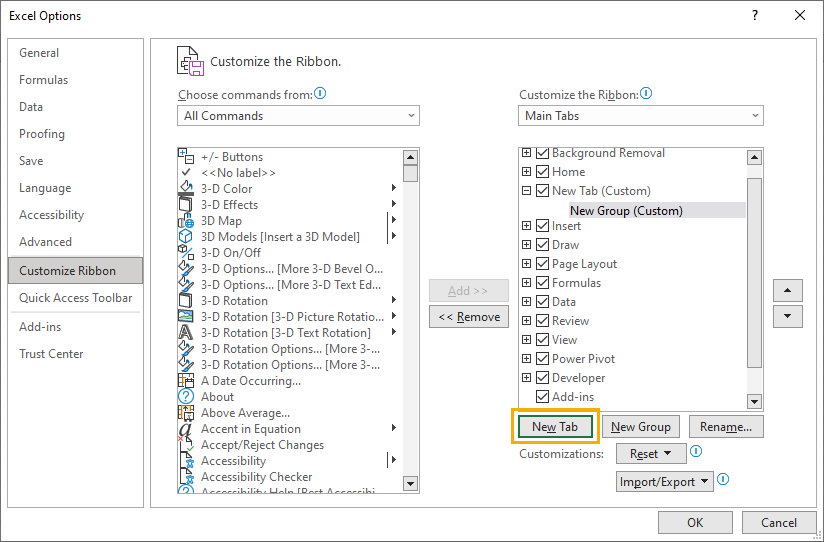
Task: Click the Accent in Equation icon
Action: [186, 428]
